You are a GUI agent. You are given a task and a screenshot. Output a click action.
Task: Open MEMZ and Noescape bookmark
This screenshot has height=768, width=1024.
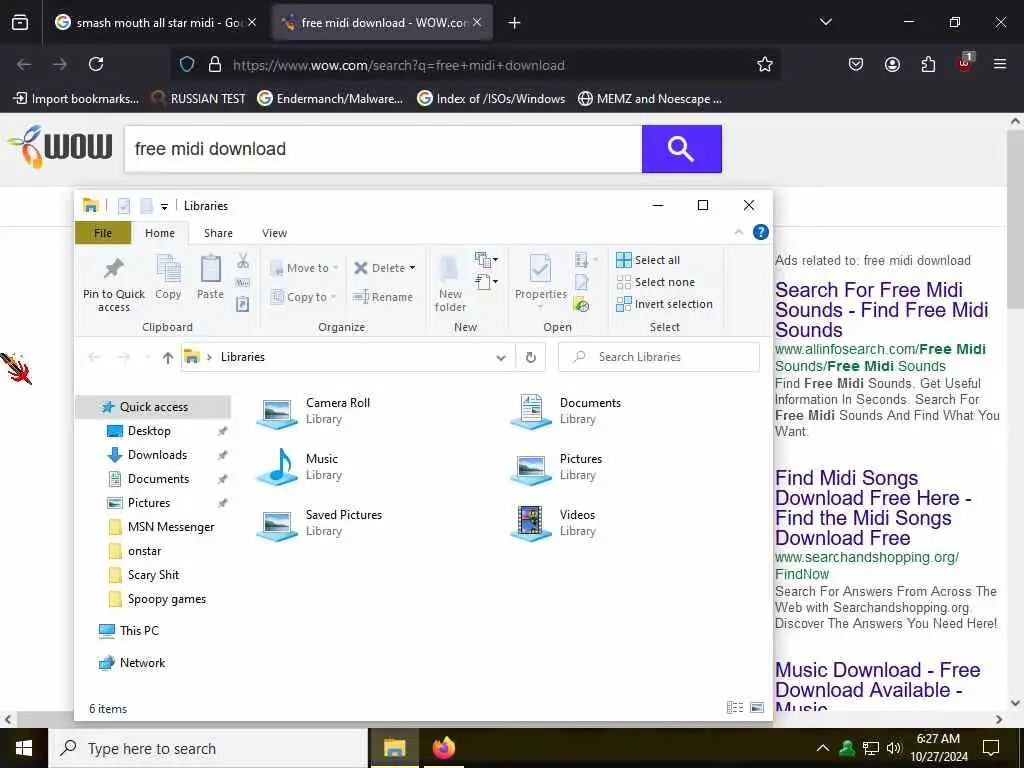coord(650,99)
